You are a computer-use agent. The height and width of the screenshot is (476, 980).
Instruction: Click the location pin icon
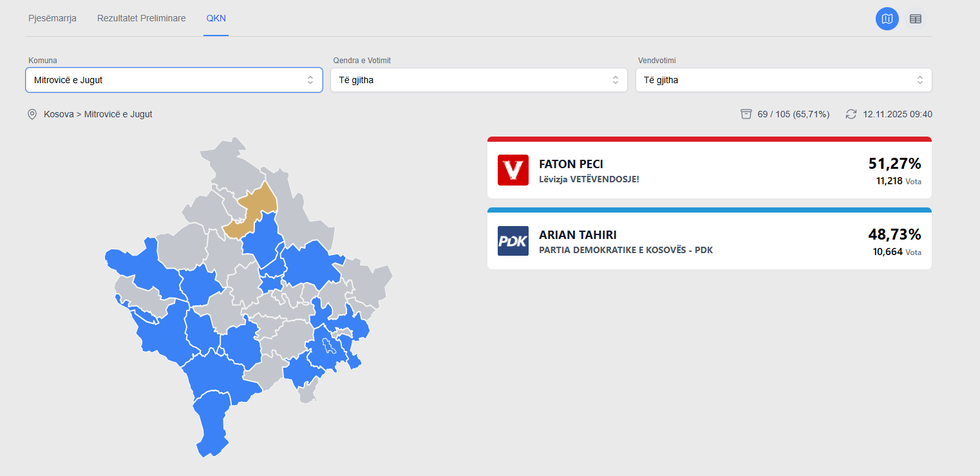(33, 114)
